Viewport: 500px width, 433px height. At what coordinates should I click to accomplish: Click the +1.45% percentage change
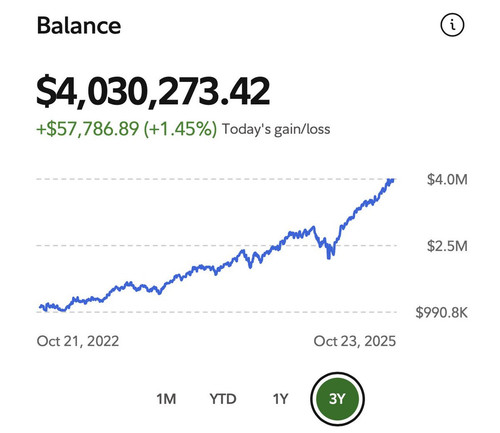pyautogui.click(x=180, y=129)
